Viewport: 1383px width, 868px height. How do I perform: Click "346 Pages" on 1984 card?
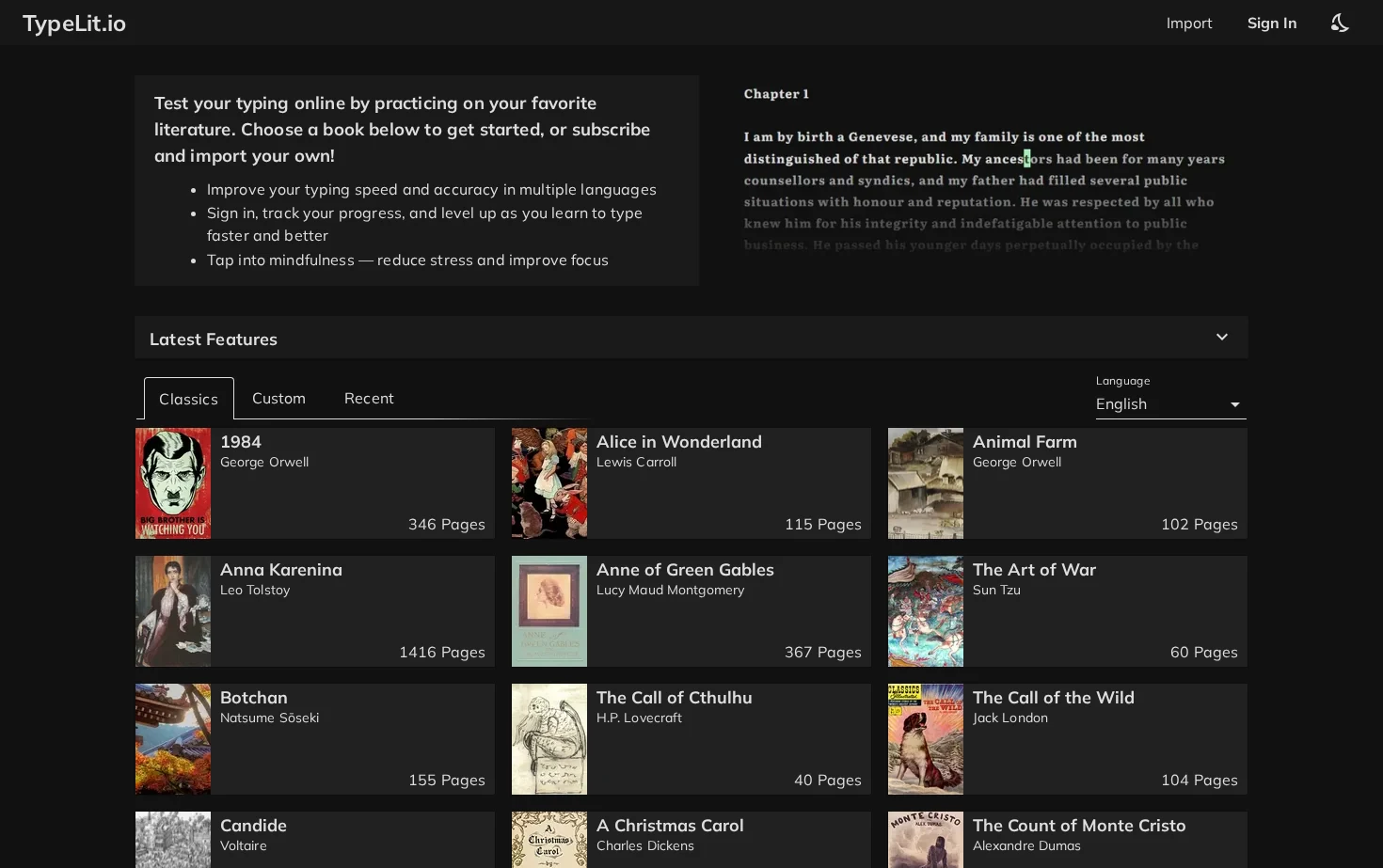[447, 525]
